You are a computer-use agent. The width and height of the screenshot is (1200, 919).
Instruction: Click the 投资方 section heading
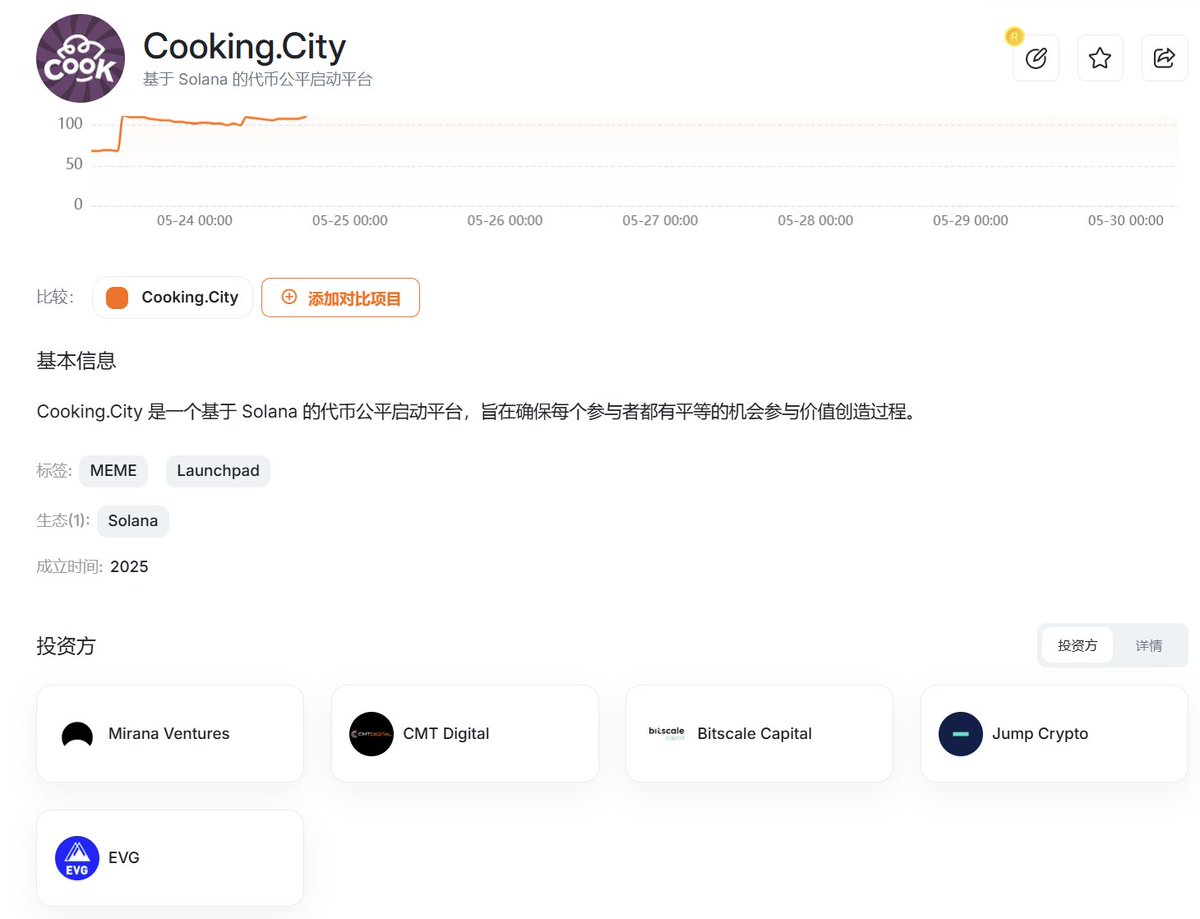click(x=66, y=646)
